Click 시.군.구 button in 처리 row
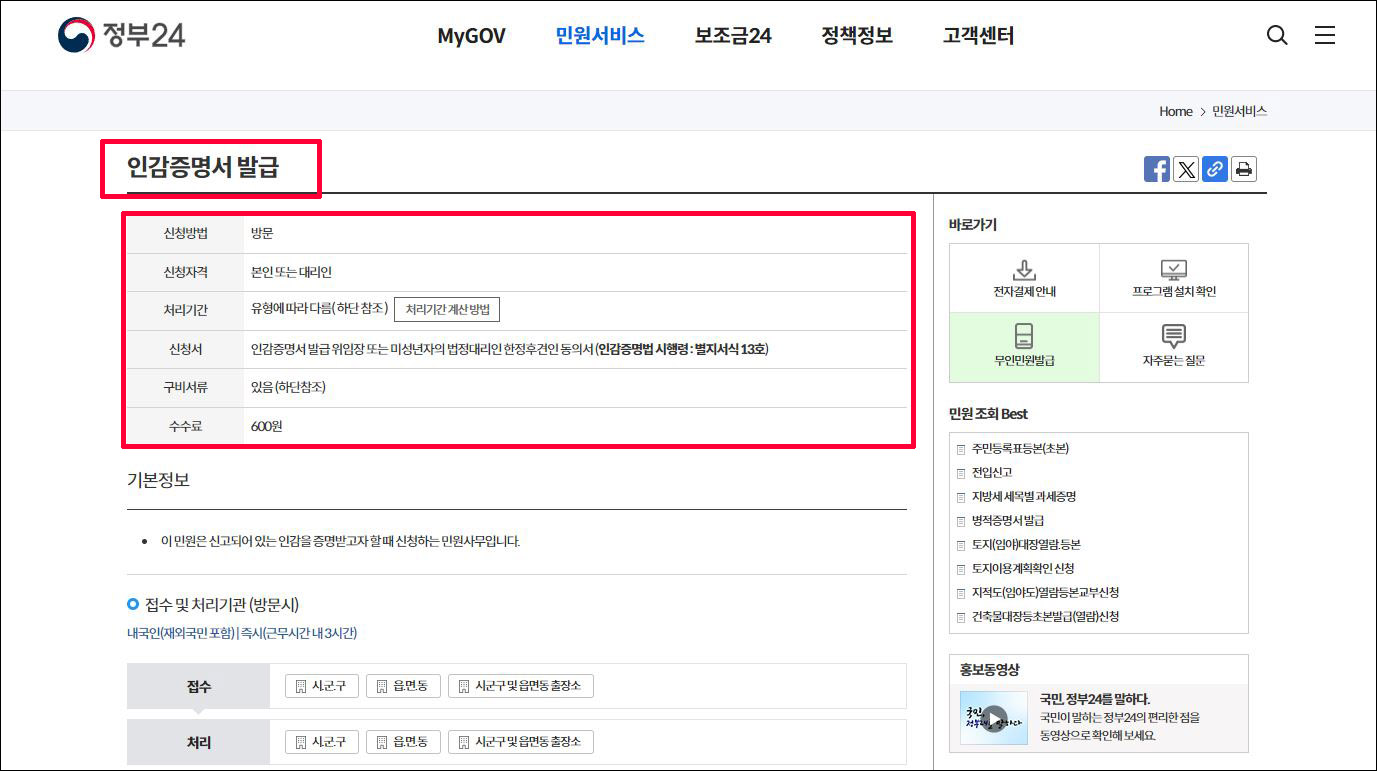The image size is (1377, 771). [x=322, y=742]
